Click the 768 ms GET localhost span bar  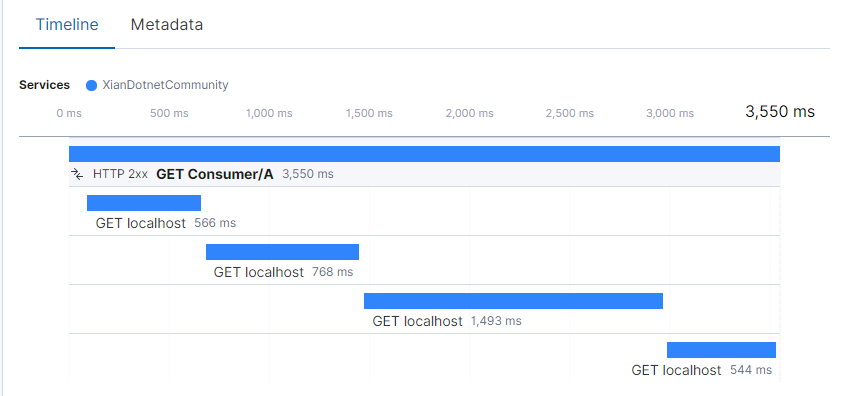282,252
